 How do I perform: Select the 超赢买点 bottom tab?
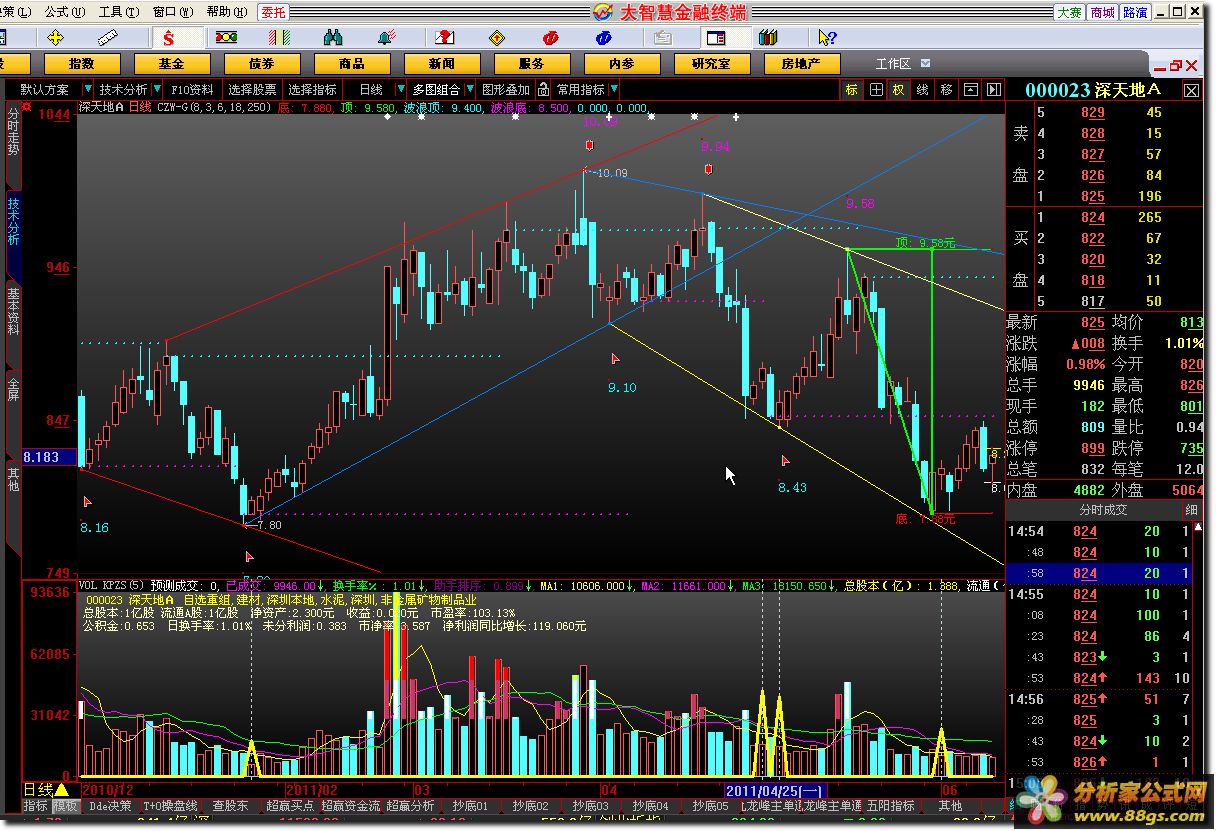(290, 806)
